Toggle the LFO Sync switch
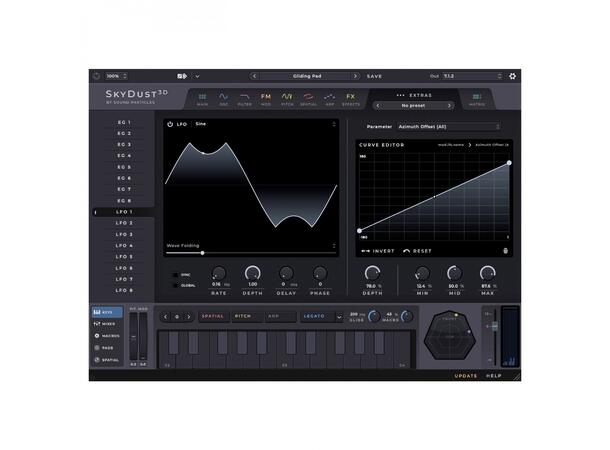610x450 pixels. click(175, 275)
